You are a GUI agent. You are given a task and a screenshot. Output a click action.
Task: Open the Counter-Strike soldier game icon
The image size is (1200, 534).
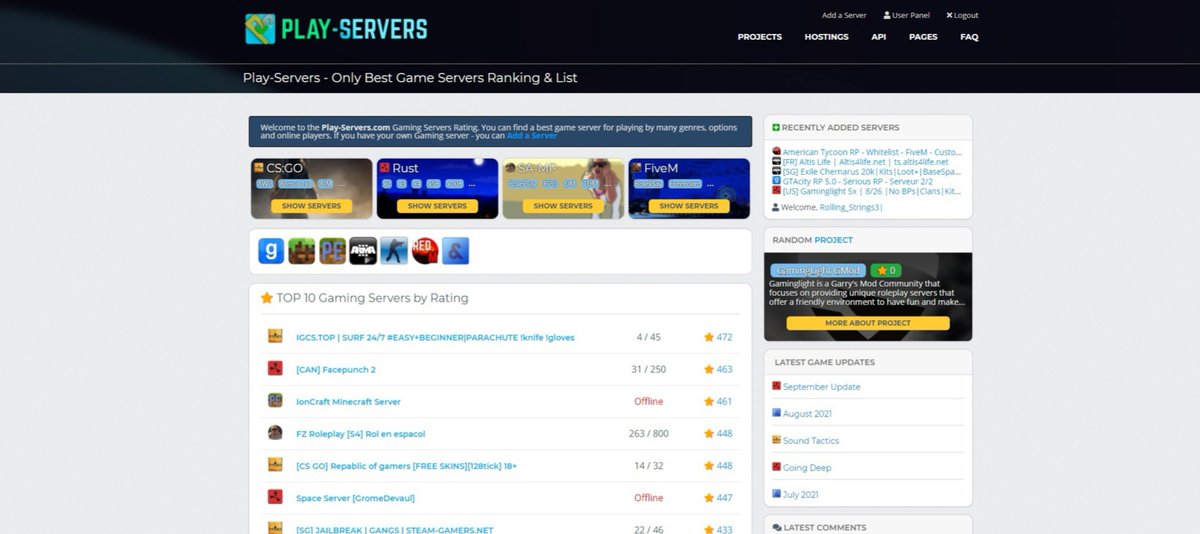[x=394, y=251]
